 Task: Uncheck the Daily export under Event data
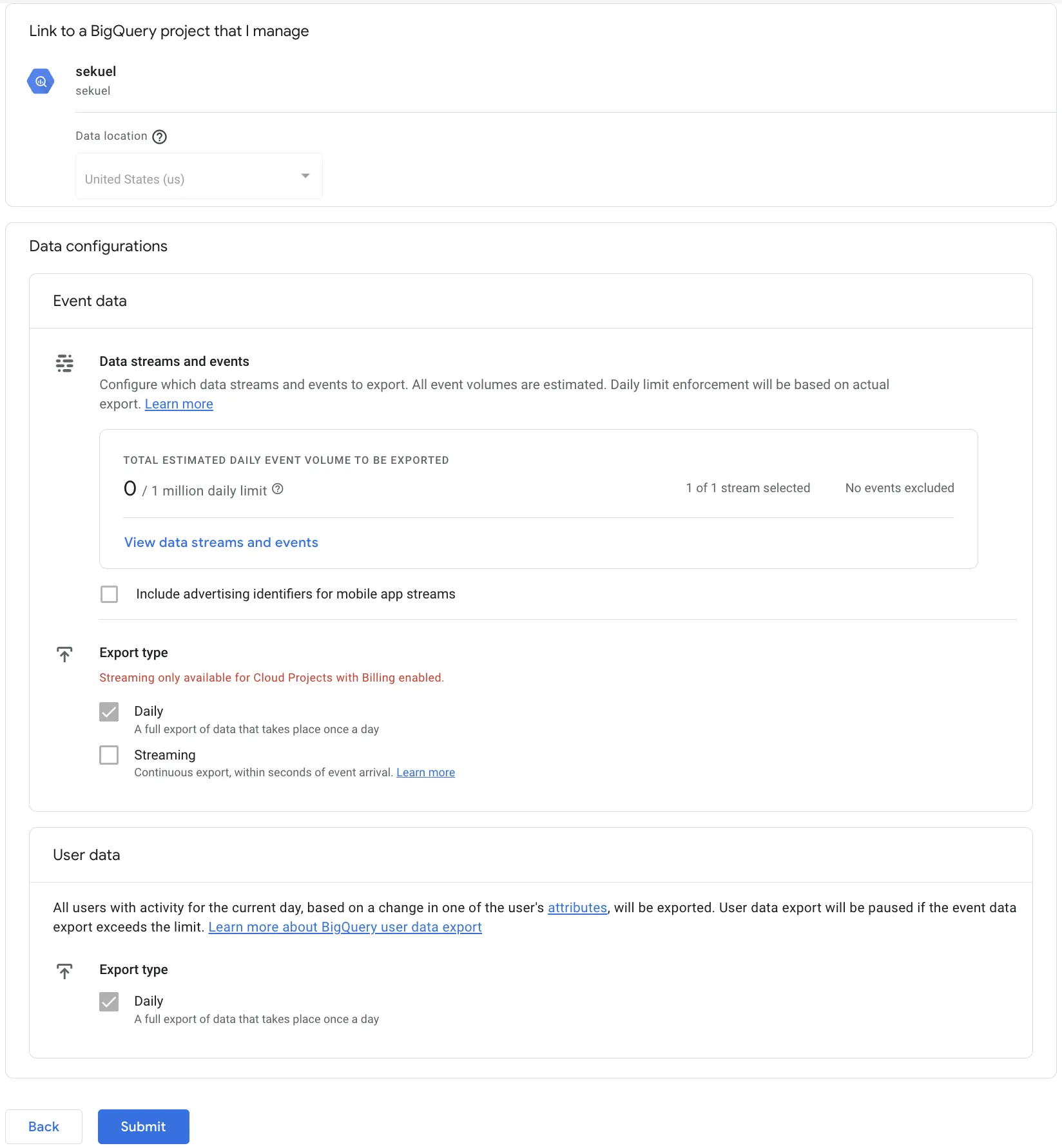pyautogui.click(x=109, y=711)
